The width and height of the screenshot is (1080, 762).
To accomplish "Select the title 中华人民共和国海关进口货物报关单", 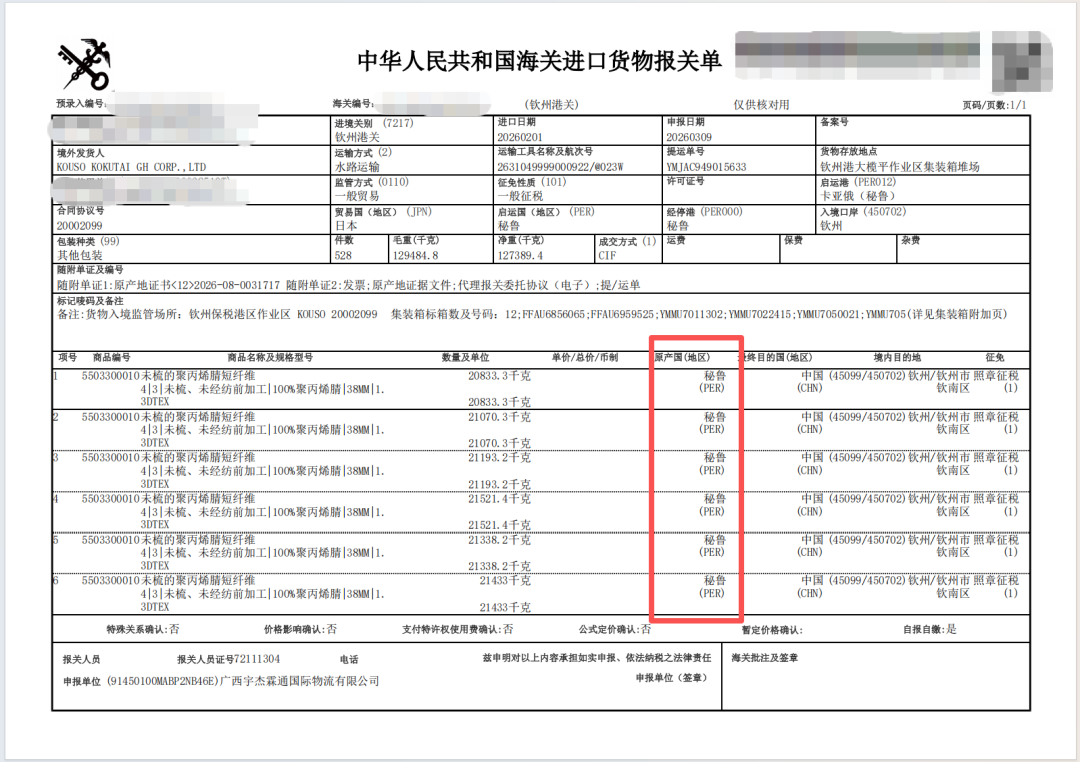I will 539,61.
